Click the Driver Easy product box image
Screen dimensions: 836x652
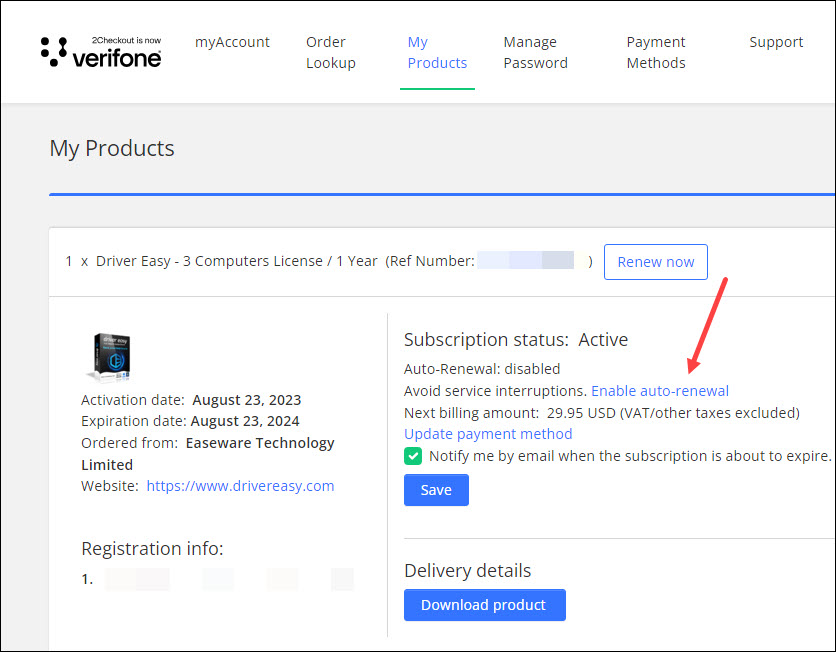click(111, 357)
